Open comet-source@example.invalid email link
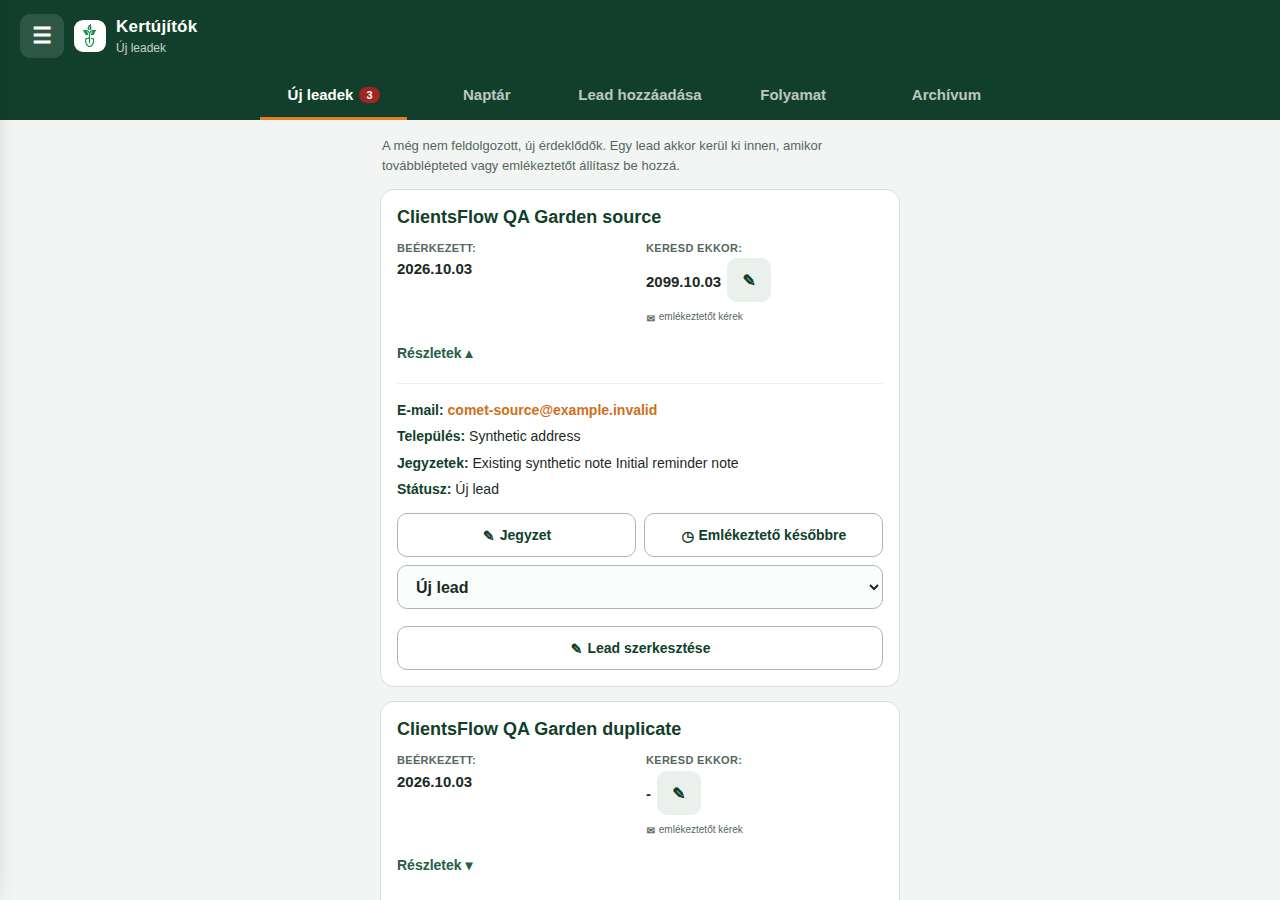 (x=552, y=410)
